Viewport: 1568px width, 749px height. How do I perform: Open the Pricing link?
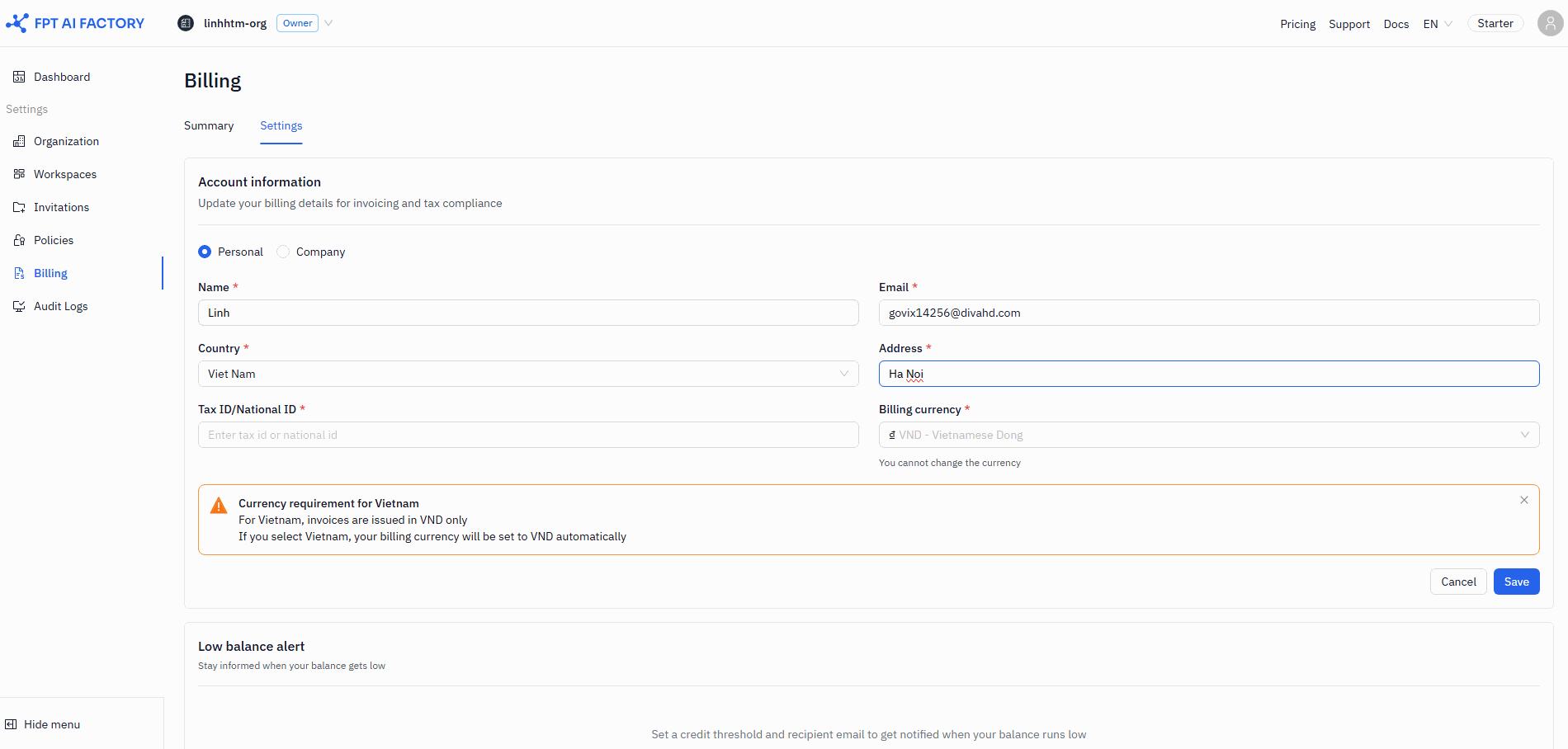click(1297, 24)
